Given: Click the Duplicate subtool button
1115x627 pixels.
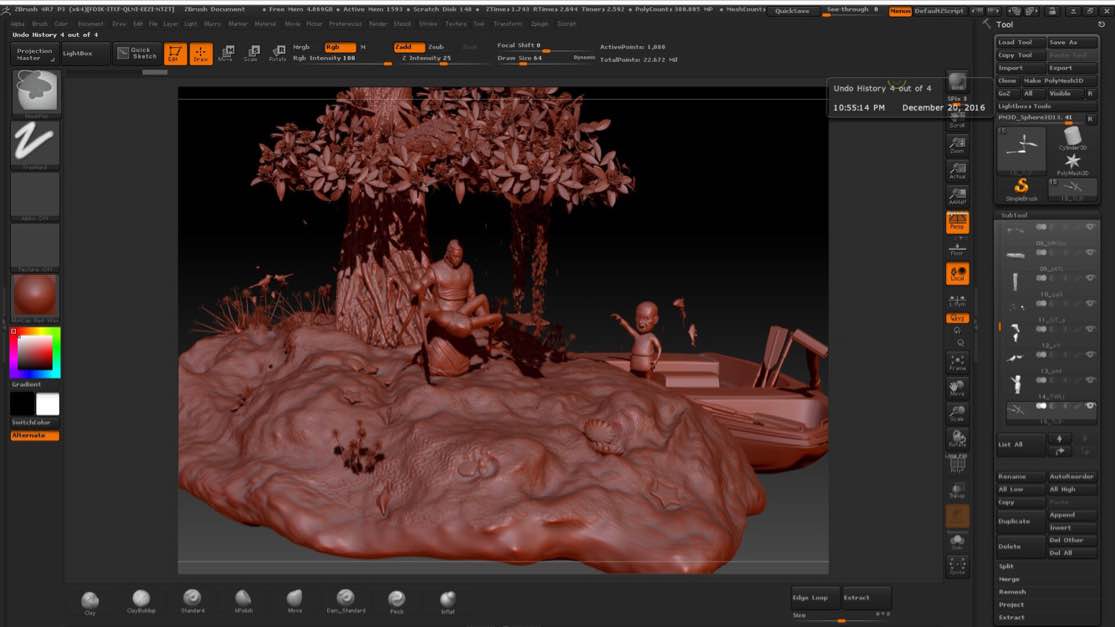Looking at the screenshot, I should coord(1020,522).
